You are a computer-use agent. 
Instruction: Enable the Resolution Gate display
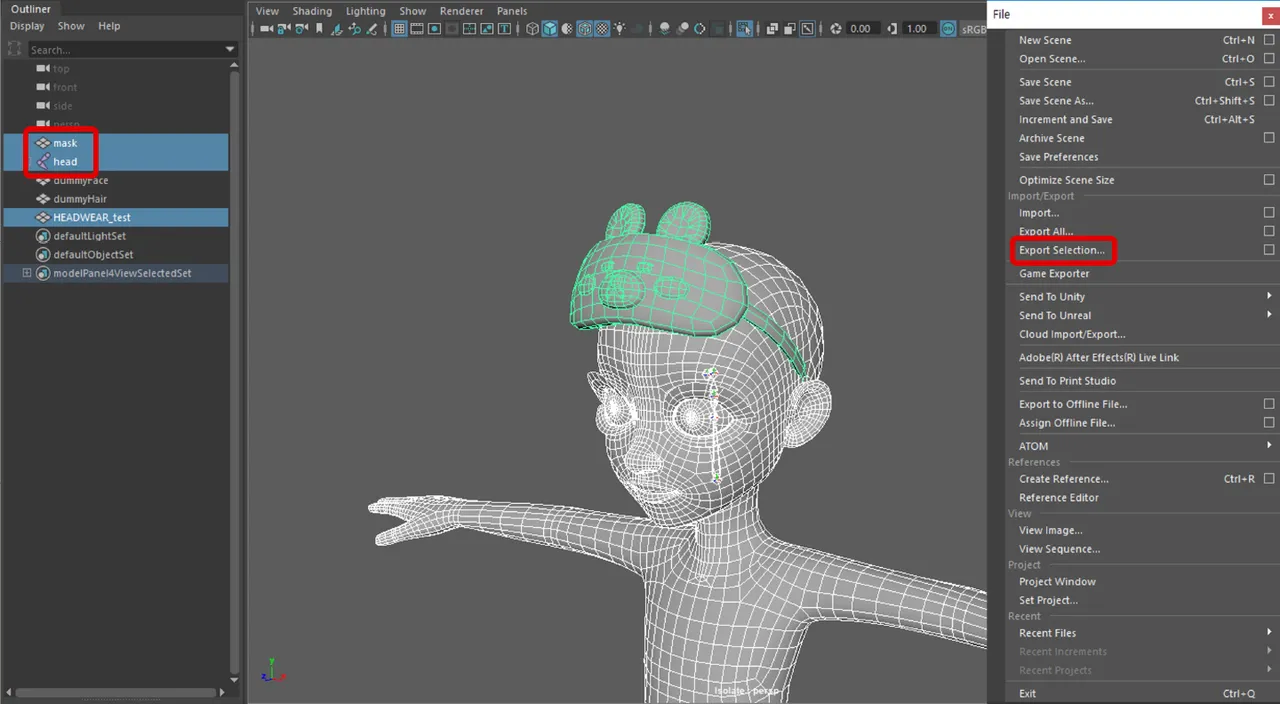tap(433, 28)
